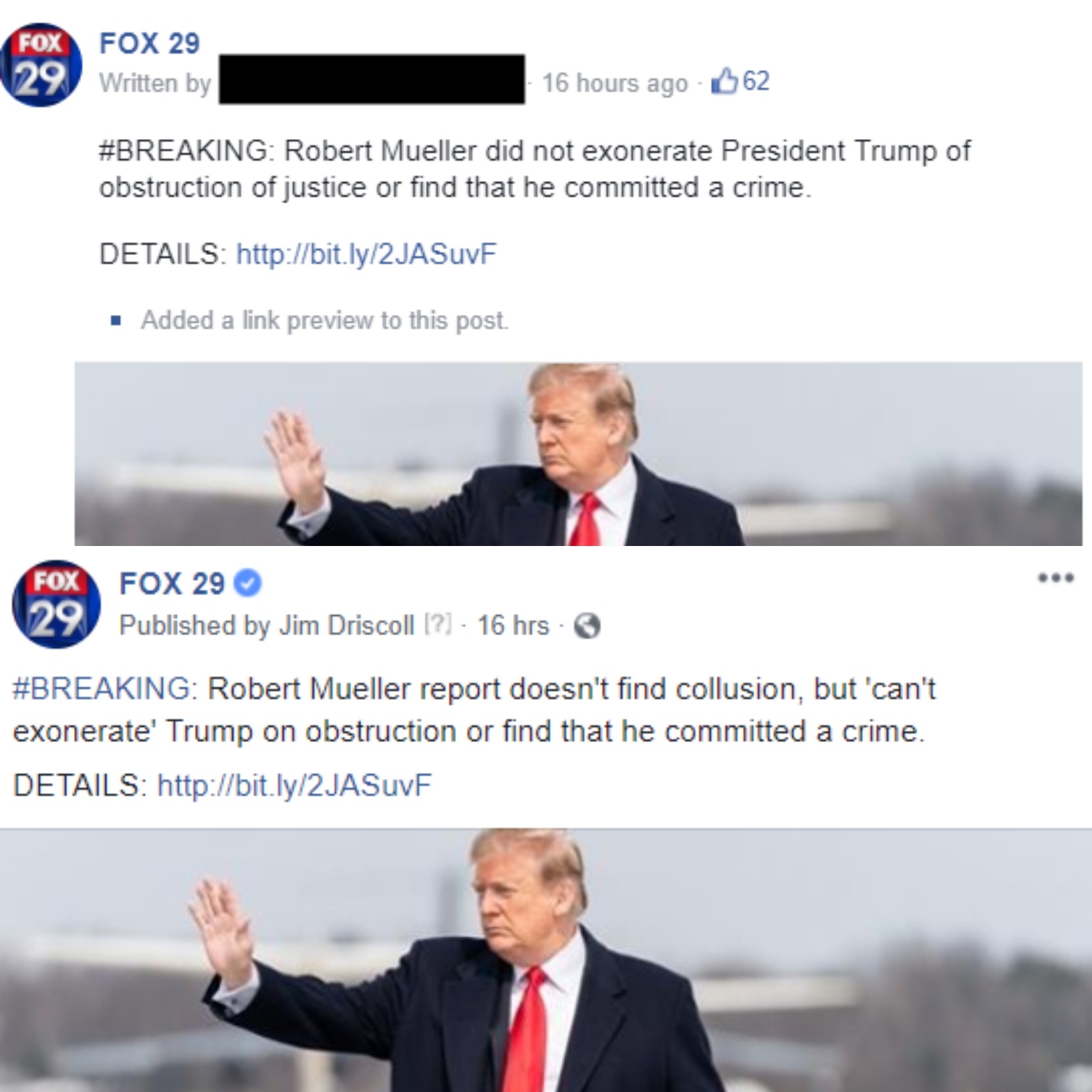Viewport: 1092px width, 1092px height.
Task: Click the 62 likes count
Action: [755, 81]
